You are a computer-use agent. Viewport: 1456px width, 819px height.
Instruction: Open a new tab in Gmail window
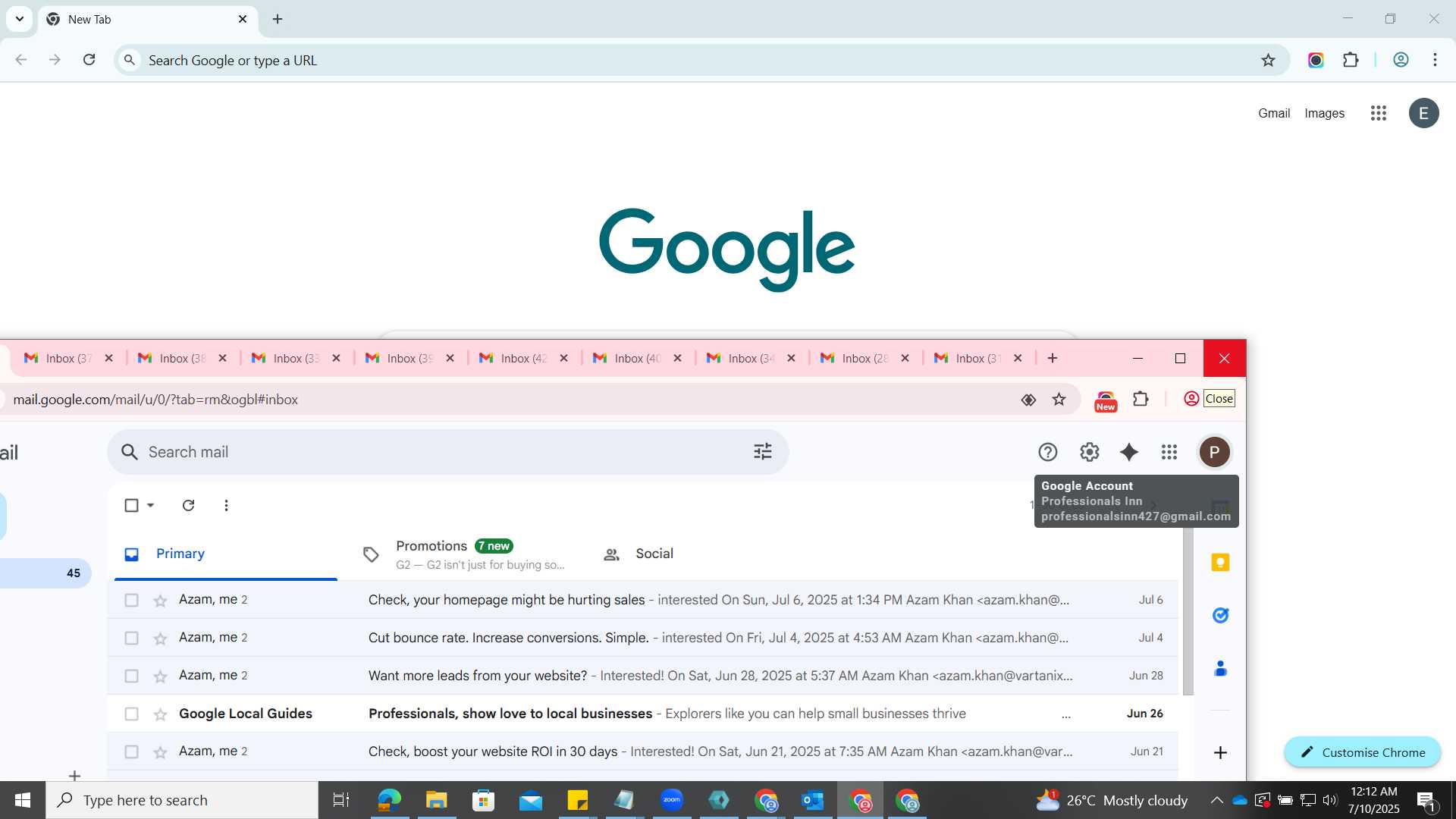(x=1052, y=358)
